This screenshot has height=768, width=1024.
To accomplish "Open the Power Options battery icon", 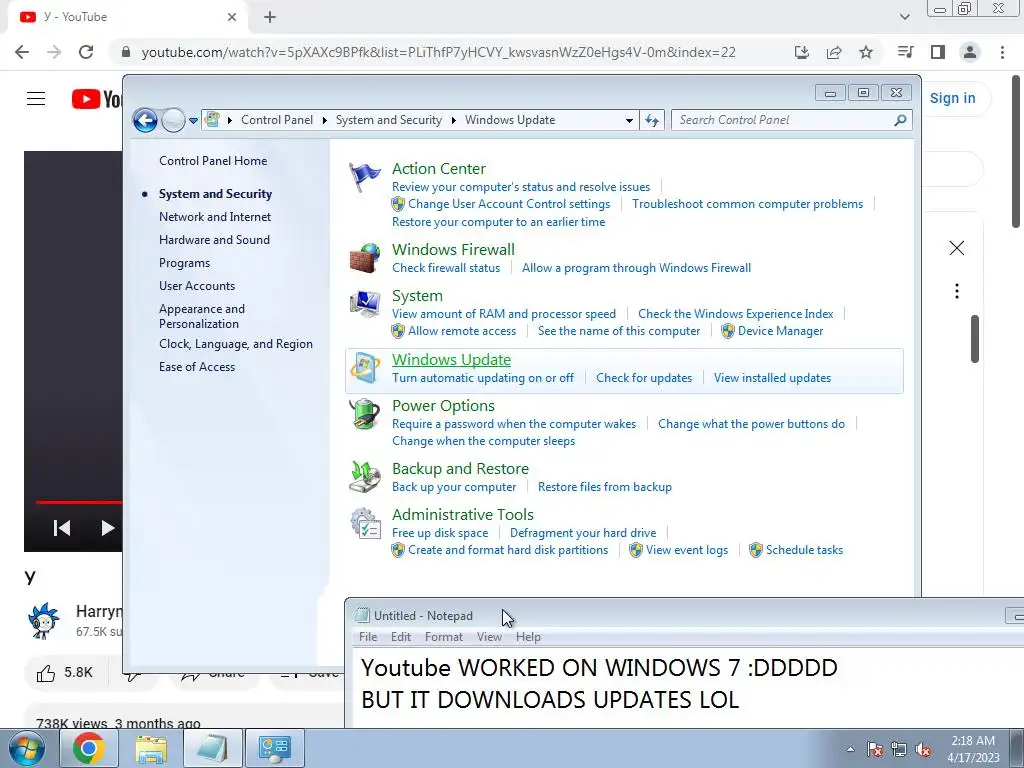I will 364,414.
